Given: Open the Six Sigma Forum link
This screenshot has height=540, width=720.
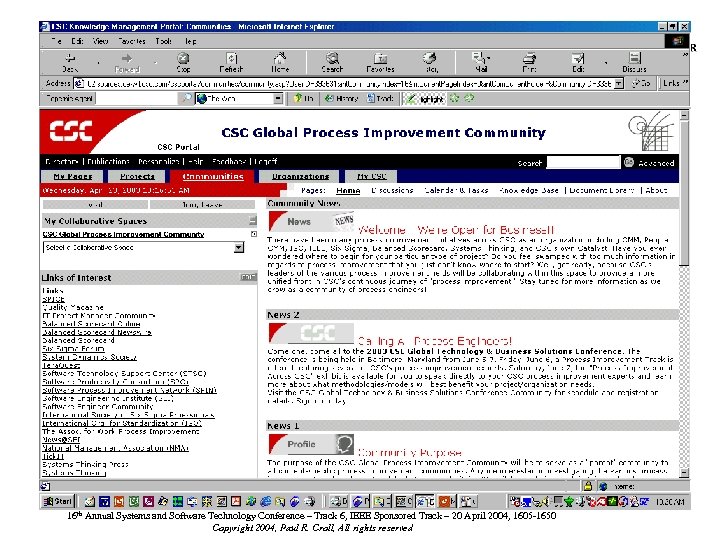Looking at the screenshot, I should pos(73,349).
